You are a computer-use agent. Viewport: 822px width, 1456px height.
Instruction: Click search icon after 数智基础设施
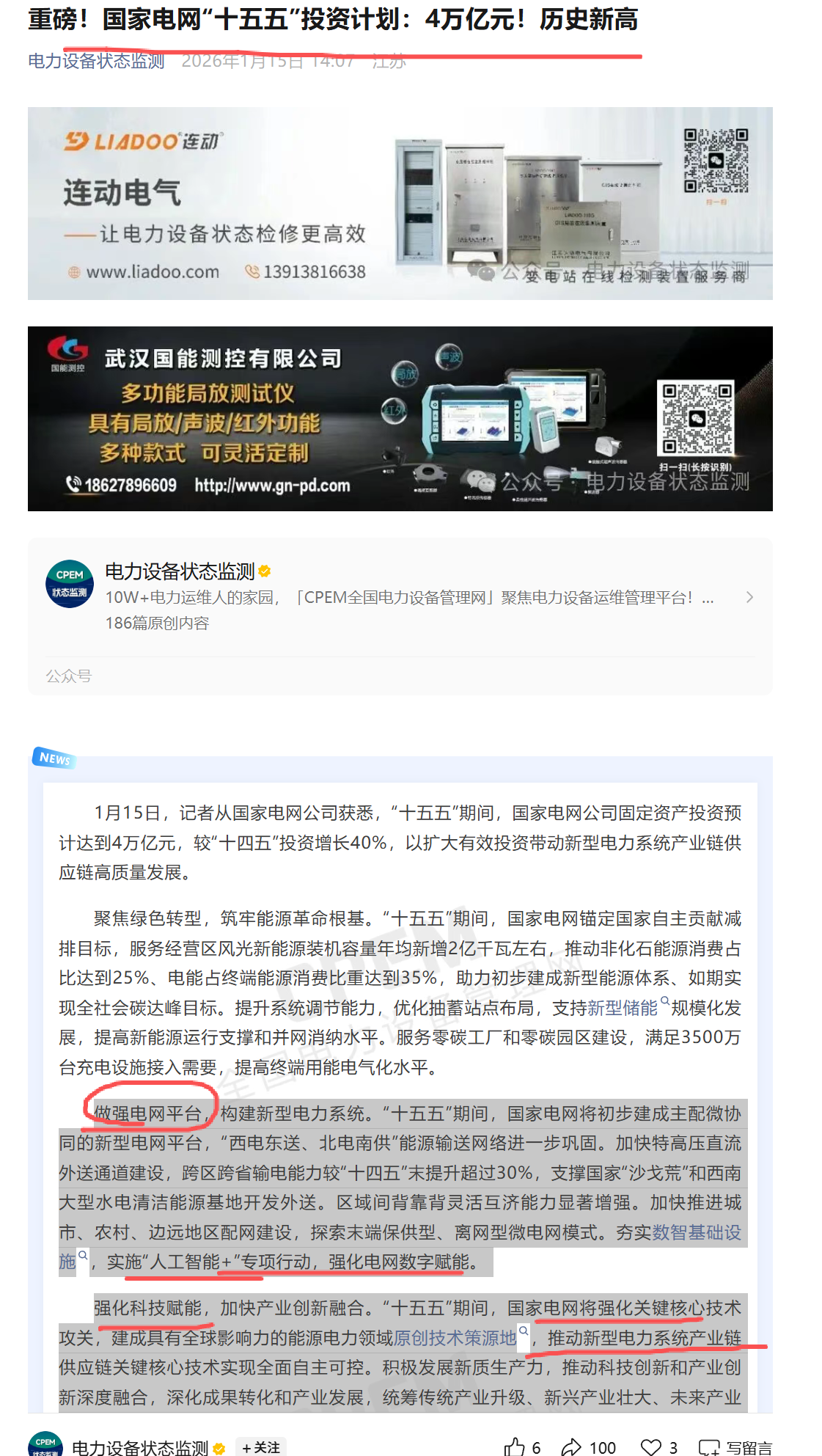pos(83,1255)
